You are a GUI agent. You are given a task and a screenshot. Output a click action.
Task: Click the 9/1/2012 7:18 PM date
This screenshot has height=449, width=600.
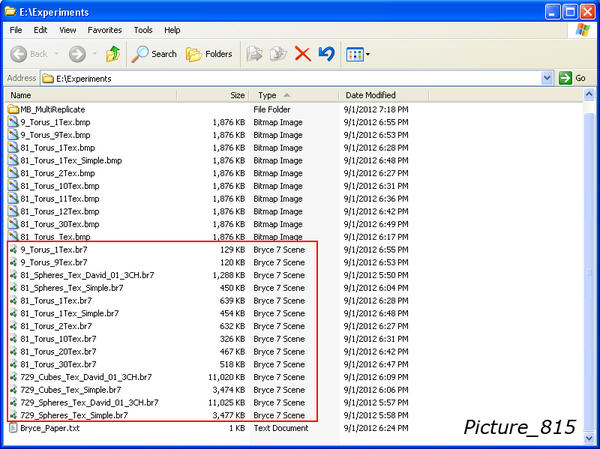pos(376,109)
